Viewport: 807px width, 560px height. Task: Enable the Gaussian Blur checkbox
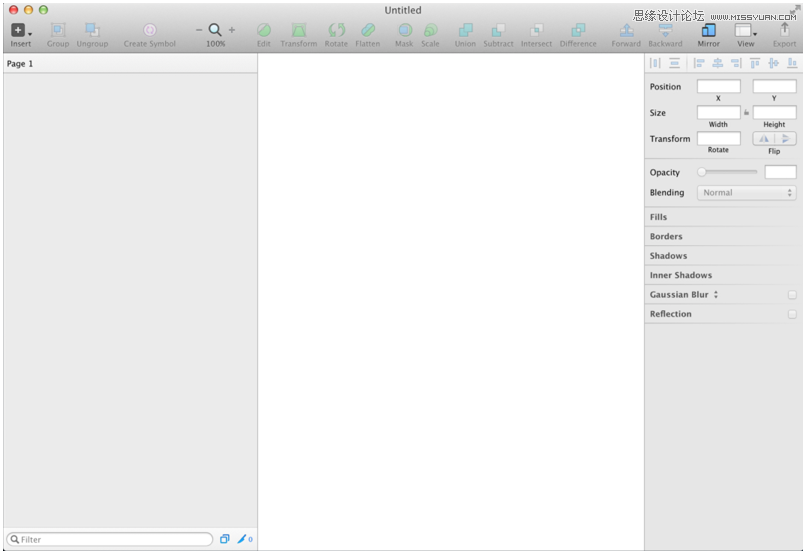[x=792, y=295]
